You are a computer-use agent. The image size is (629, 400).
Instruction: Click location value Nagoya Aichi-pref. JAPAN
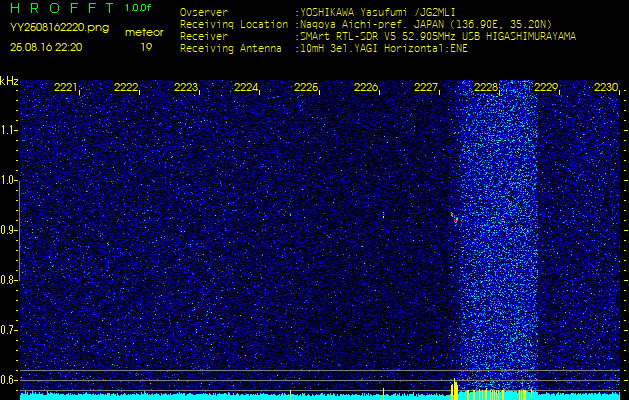[371, 24]
